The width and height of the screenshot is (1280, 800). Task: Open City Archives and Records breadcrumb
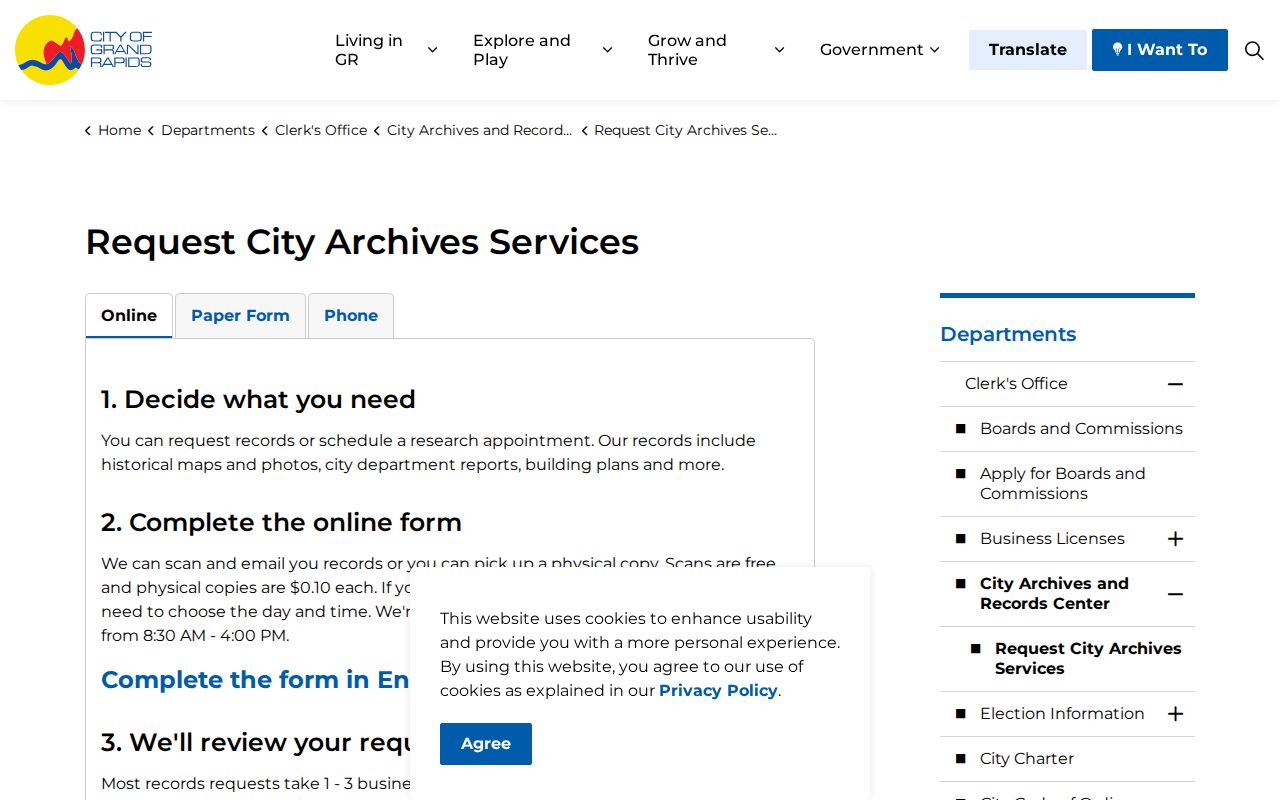coord(479,130)
